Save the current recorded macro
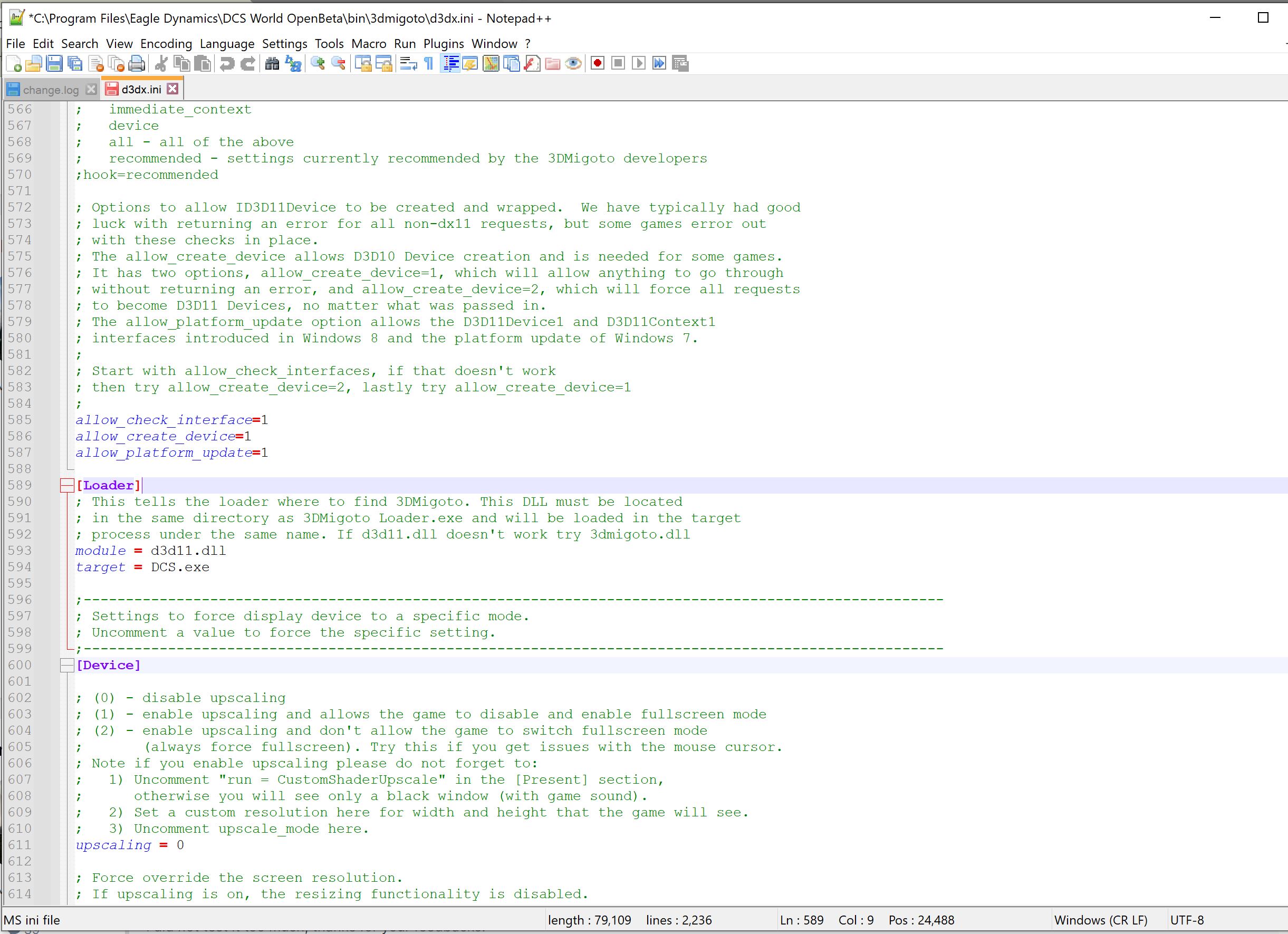 pos(680,64)
